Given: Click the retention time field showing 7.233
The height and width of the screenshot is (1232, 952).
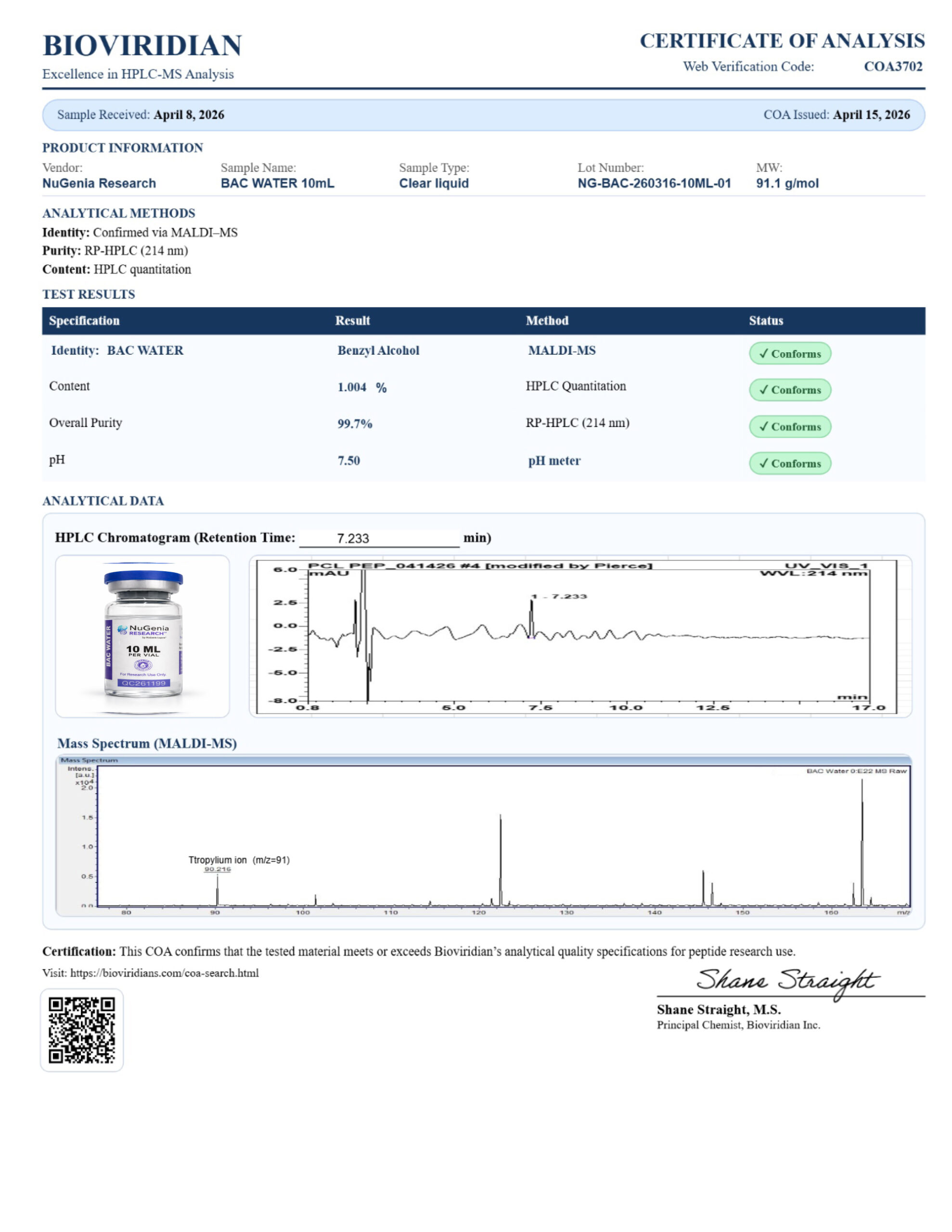Looking at the screenshot, I should (x=379, y=538).
